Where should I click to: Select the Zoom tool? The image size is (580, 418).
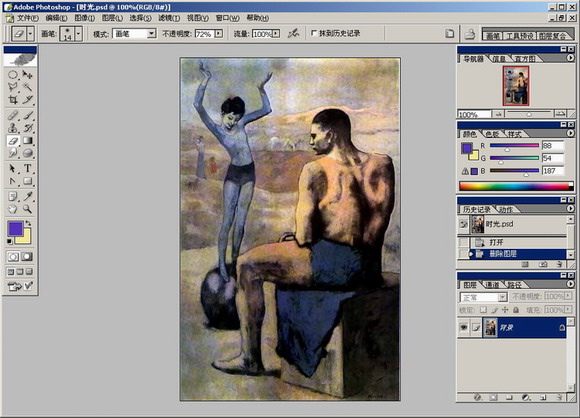click(x=27, y=209)
